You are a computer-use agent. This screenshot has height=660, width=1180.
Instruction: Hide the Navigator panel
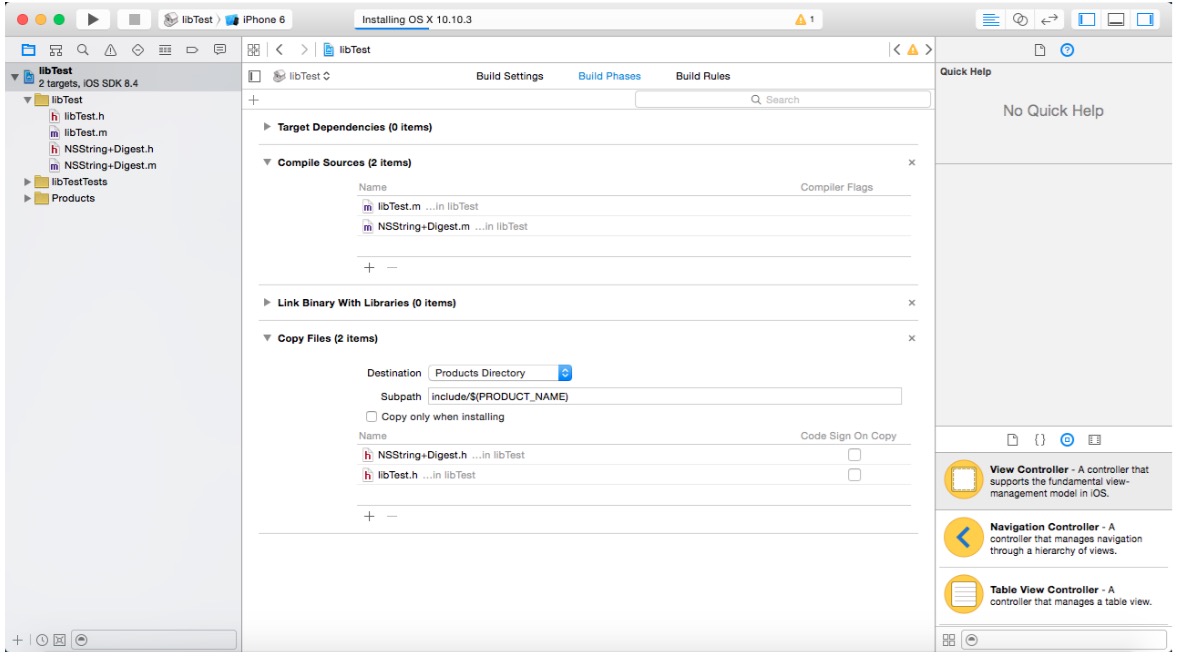[1087, 20]
